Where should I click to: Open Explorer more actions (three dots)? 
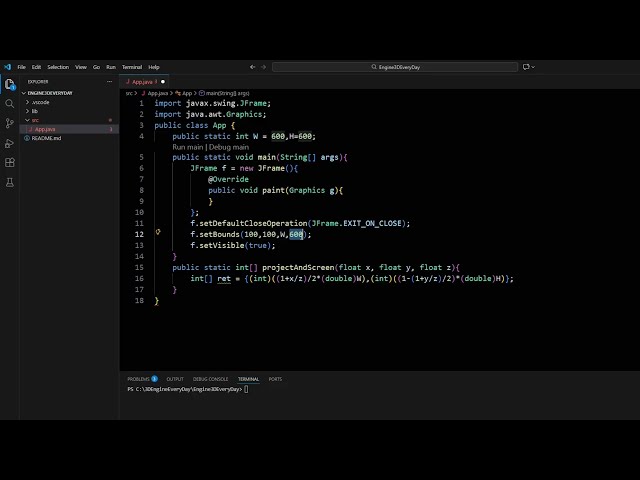[109, 82]
